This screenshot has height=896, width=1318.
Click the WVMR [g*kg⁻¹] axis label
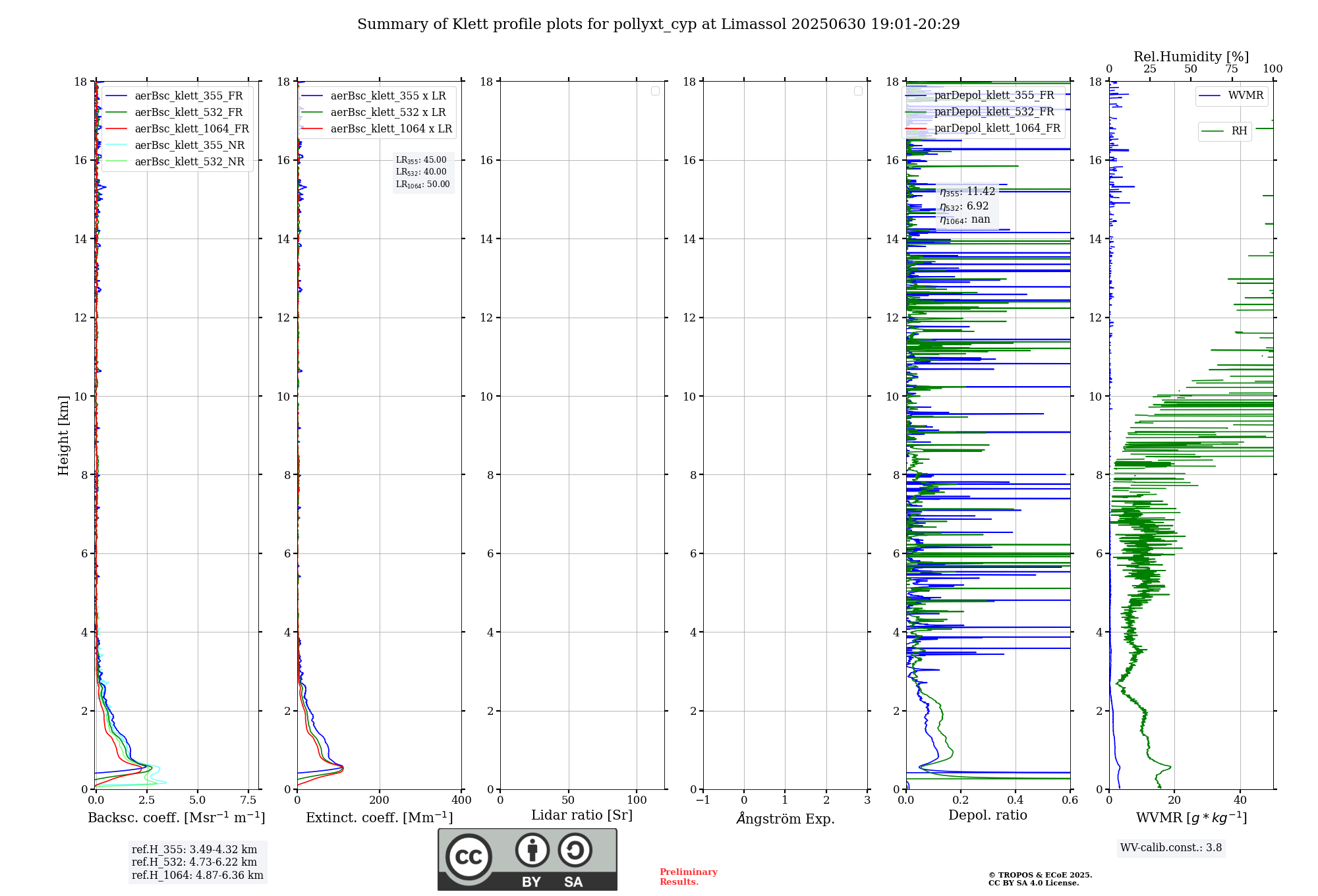[x=1191, y=818]
